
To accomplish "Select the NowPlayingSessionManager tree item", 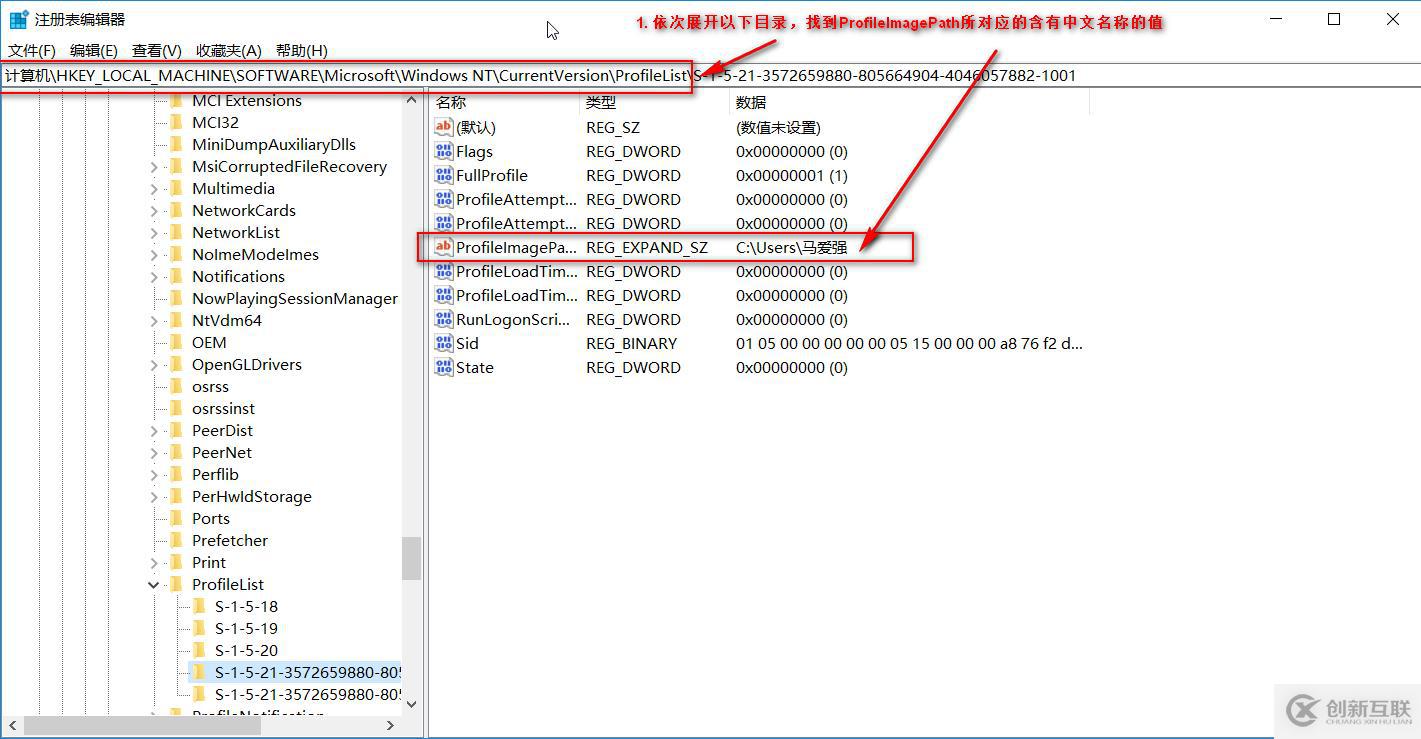I will [294, 298].
